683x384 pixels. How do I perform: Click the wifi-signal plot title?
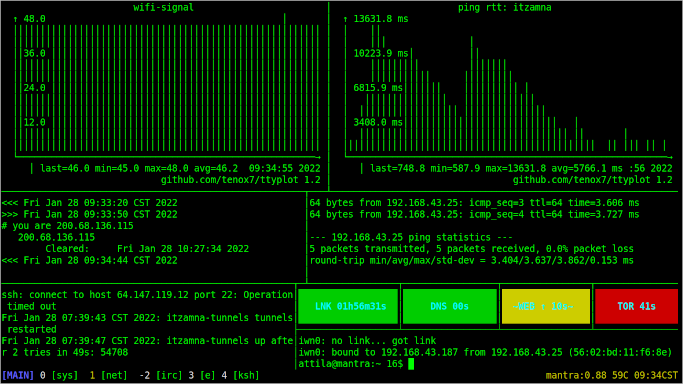[163, 7]
